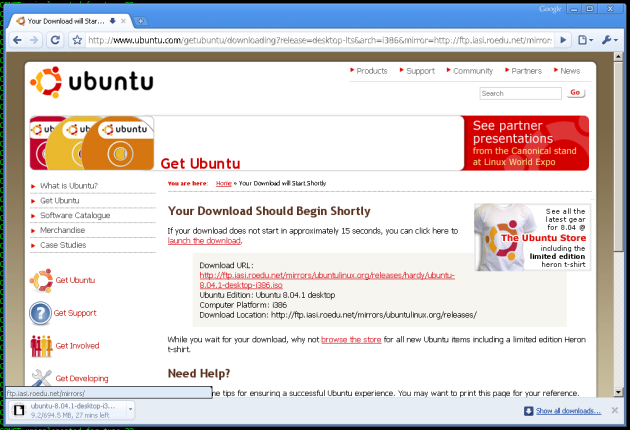Open the page menu icon
Image resolution: width=630 pixels, height=430 pixels.
[x=585, y=40]
